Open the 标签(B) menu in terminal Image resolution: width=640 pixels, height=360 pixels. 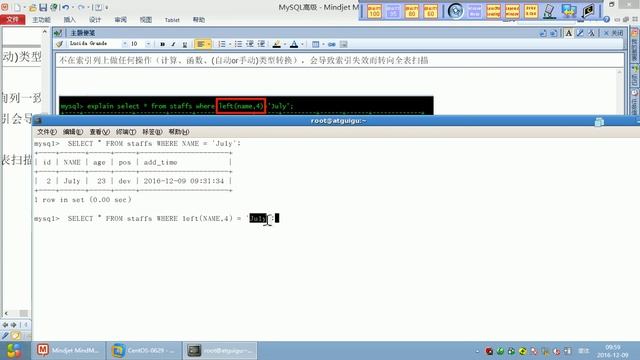(x=152, y=132)
